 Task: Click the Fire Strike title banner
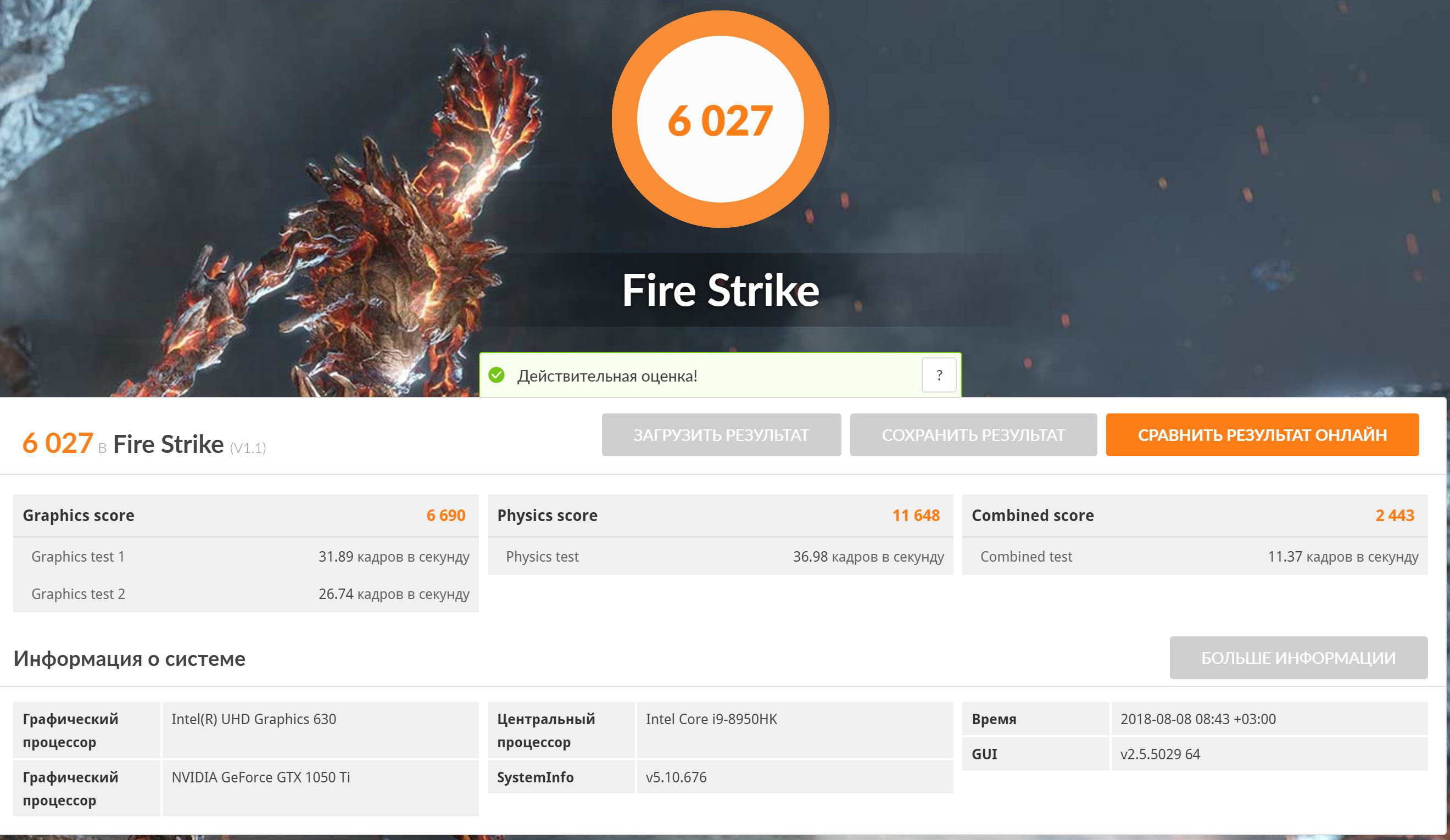click(x=721, y=290)
